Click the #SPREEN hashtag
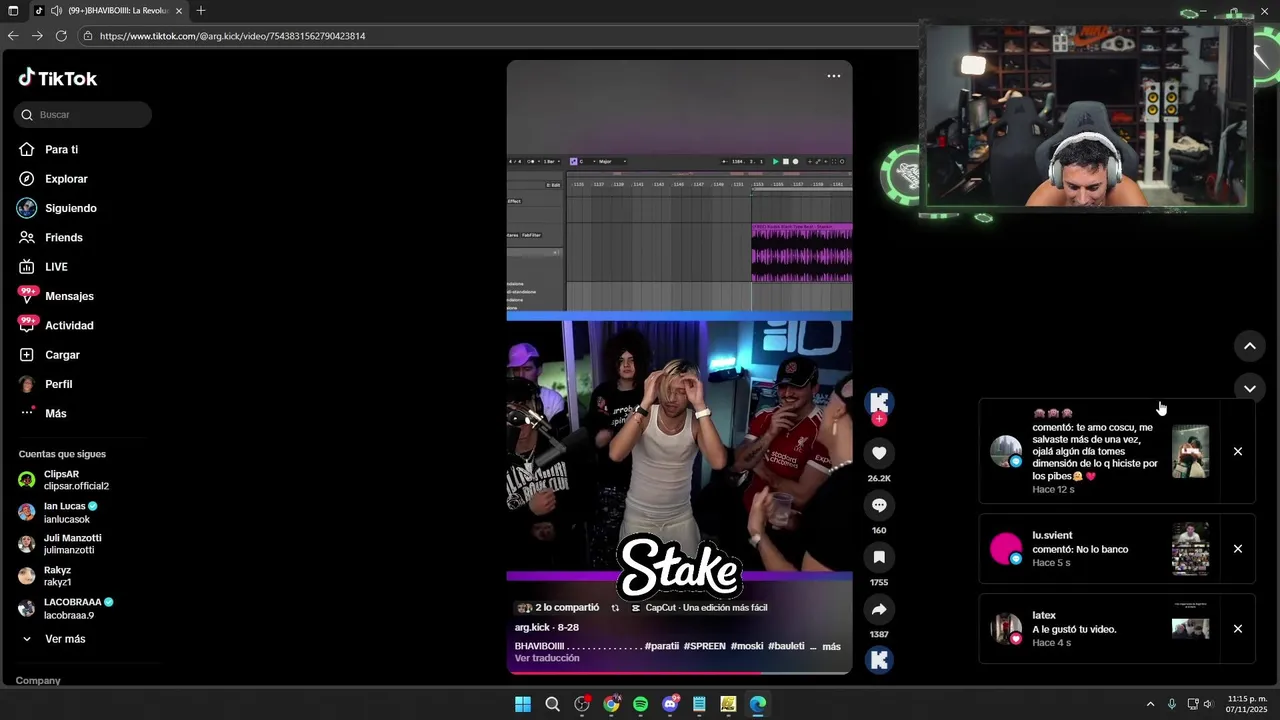The image size is (1280, 720). click(x=705, y=646)
